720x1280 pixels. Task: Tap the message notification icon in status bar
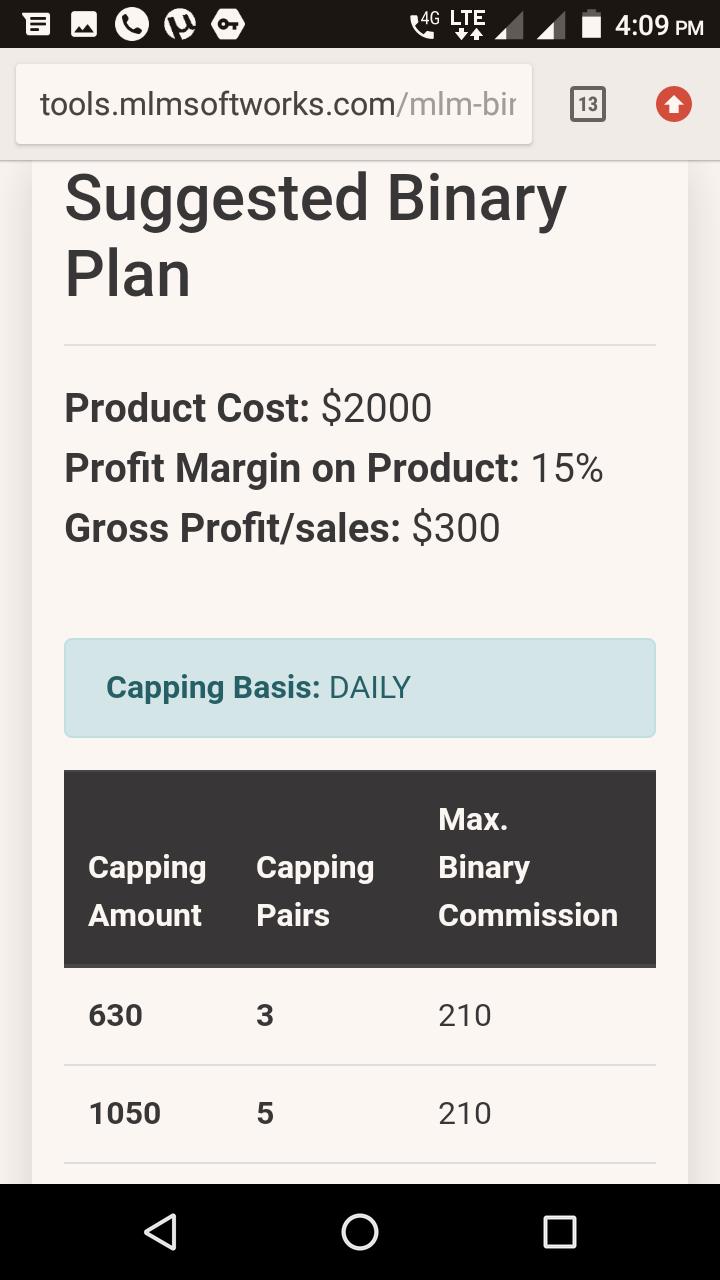click(x=36, y=24)
